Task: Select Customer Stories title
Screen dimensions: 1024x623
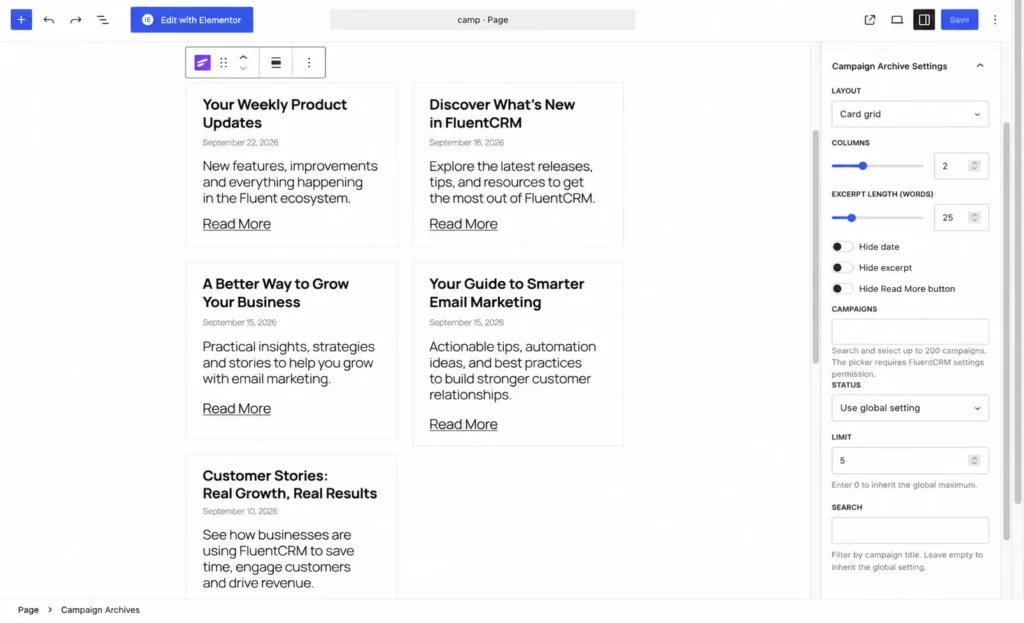Action: point(289,484)
